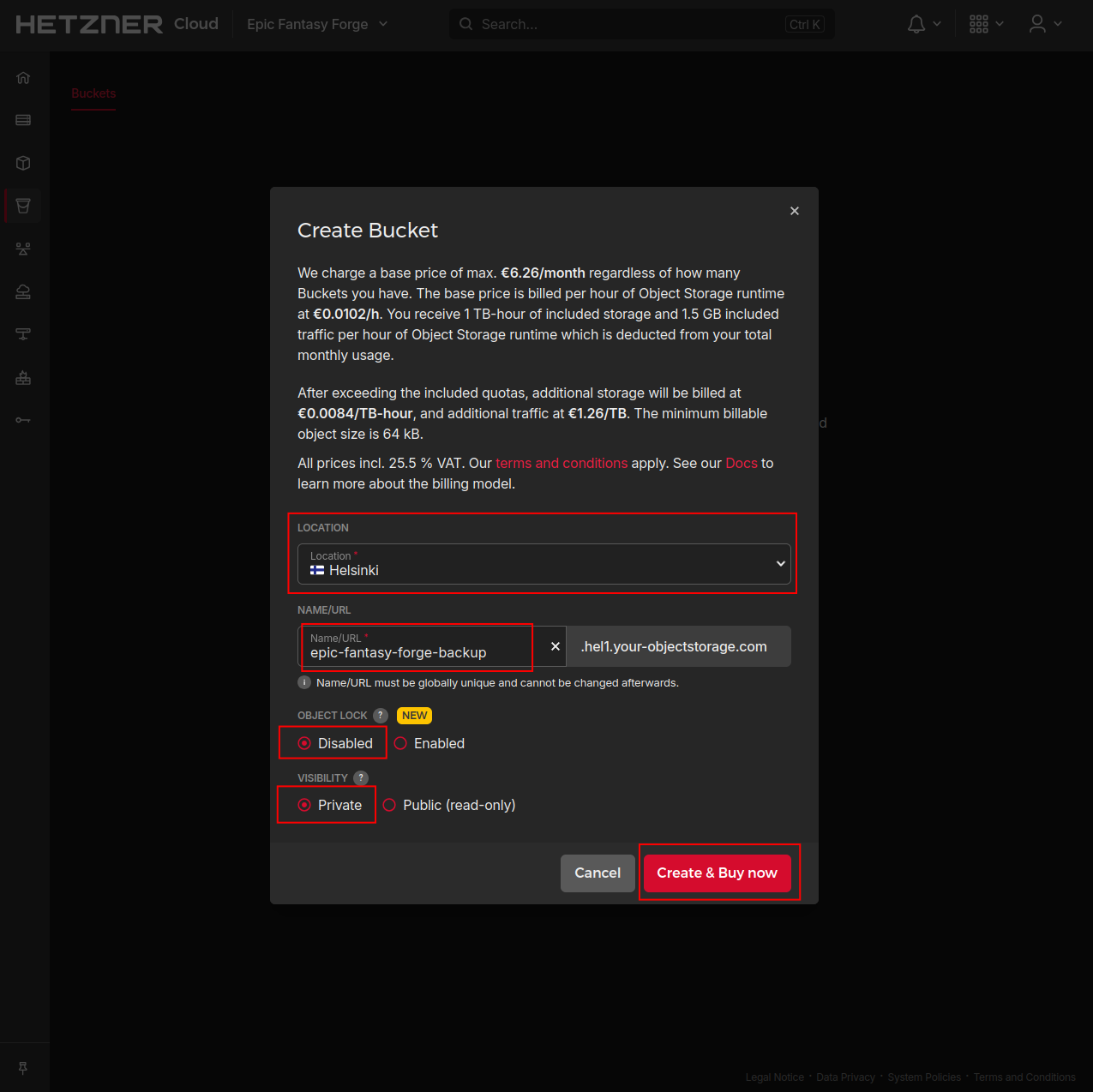The image size is (1093, 1092).
Task: Focus the Search box in header
Action: (642, 24)
